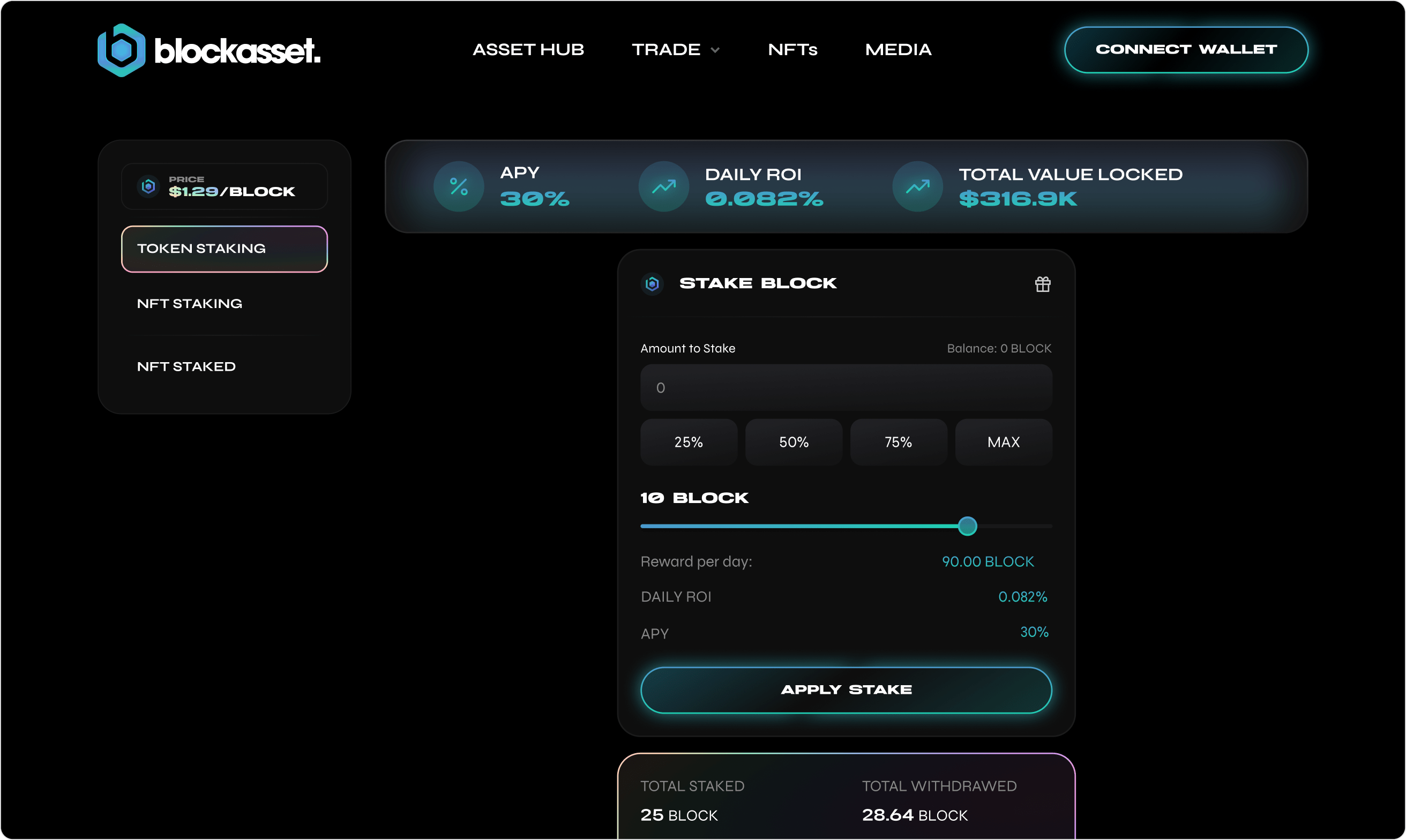
Task: Click the 25 BLOCK total staked value
Action: tap(679, 815)
